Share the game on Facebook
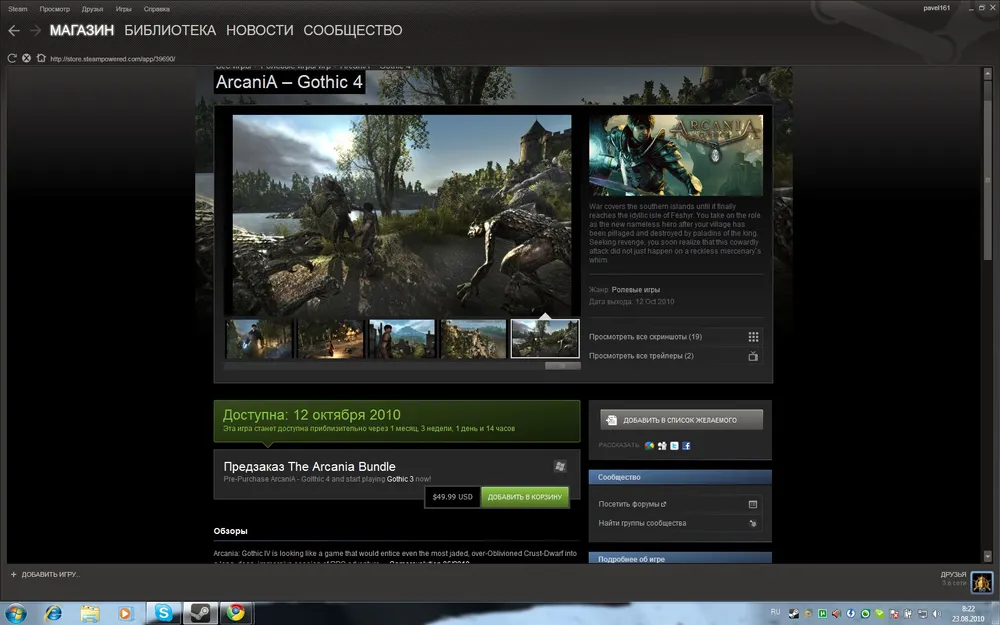1000x625 pixels. [x=687, y=445]
